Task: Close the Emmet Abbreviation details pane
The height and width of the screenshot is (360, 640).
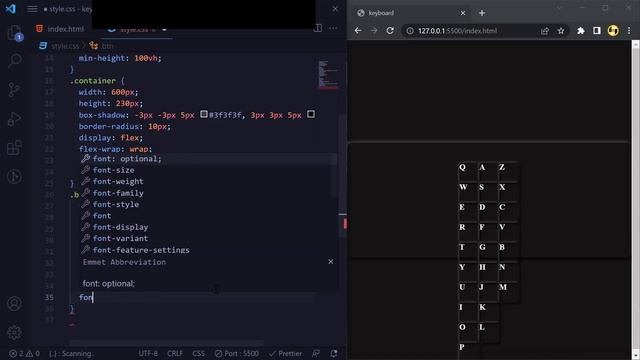Action: coord(331,262)
